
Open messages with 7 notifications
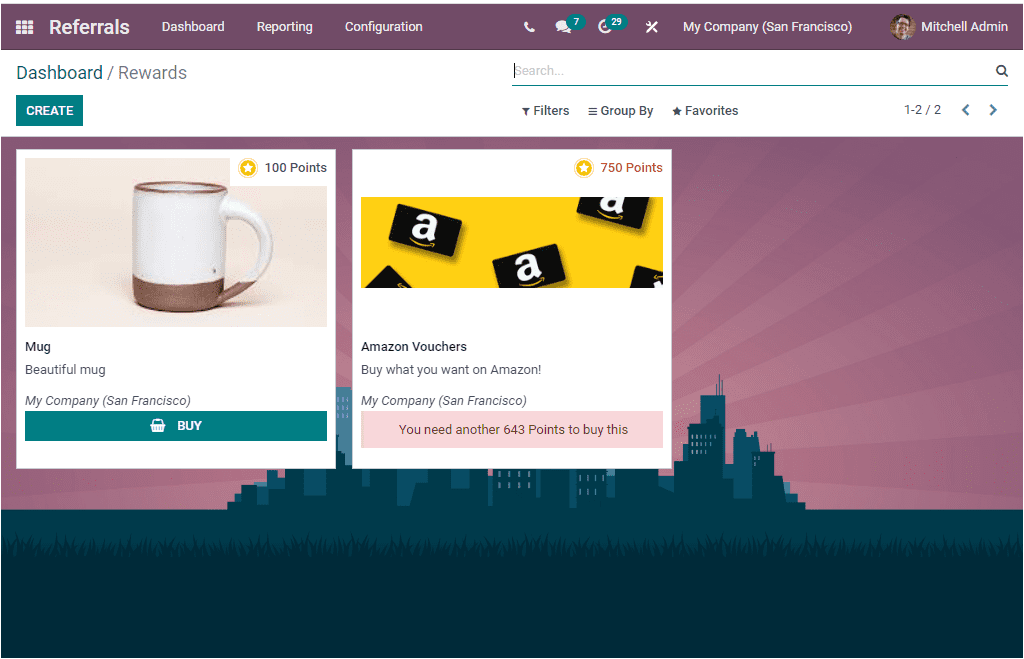[x=562, y=26]
